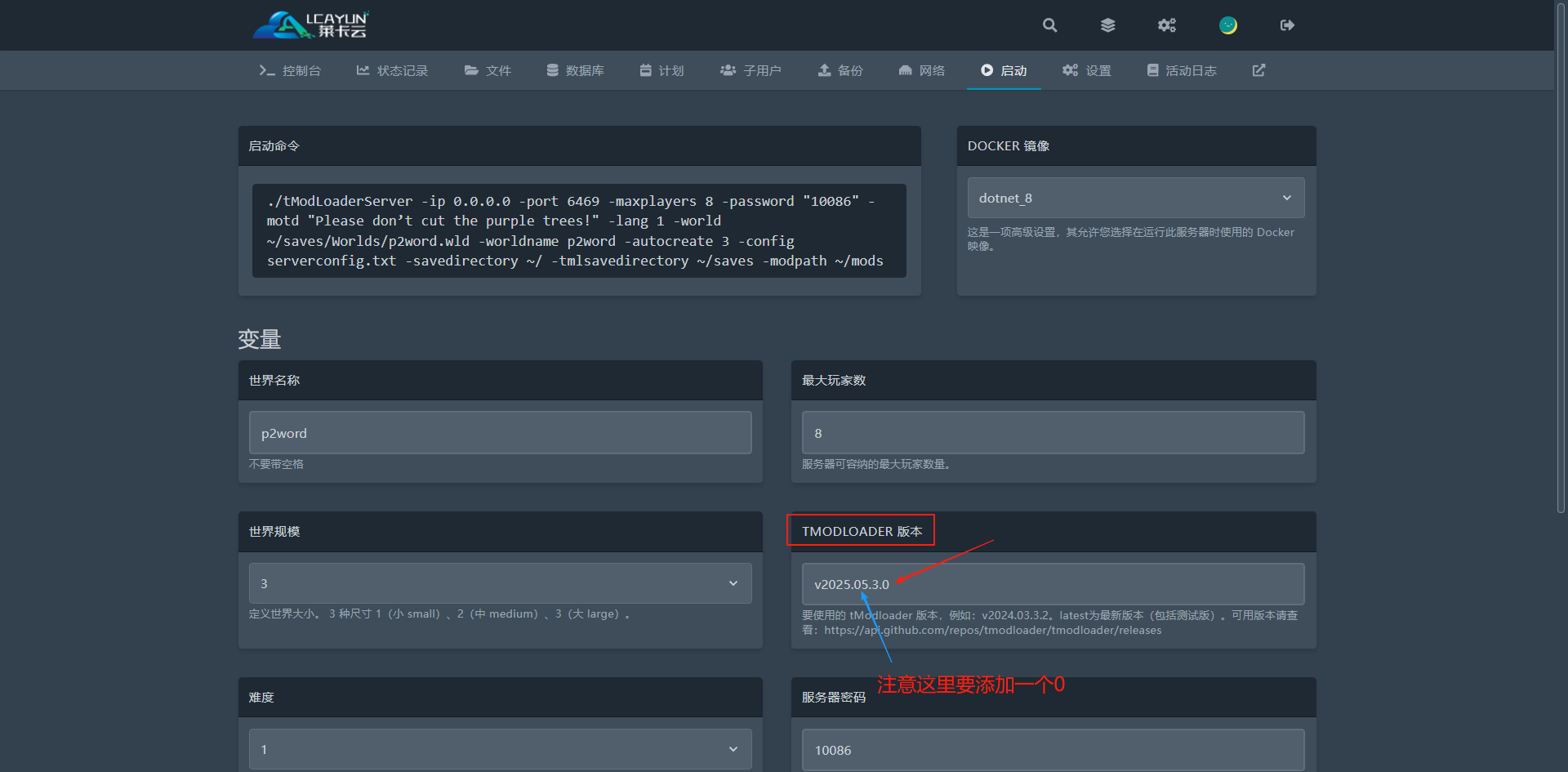Click the 变量 section heading
The image size is (1568, 772).
pyautogui.click(x=260, y=339)
